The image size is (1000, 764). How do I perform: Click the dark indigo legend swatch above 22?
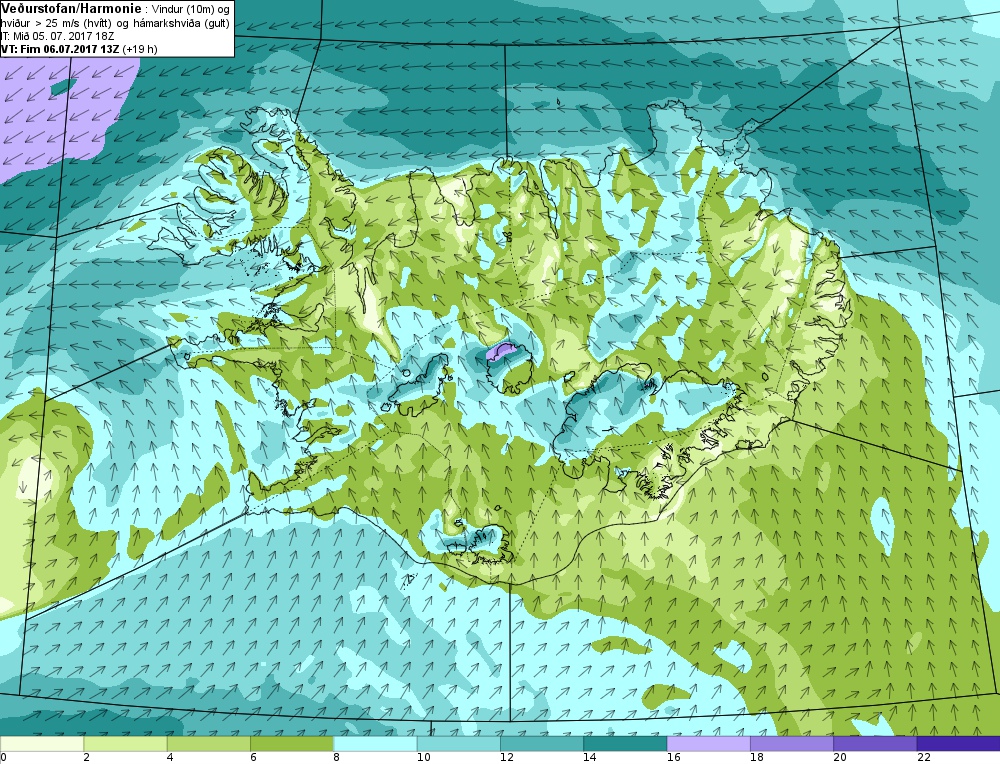tap(959, 744)
